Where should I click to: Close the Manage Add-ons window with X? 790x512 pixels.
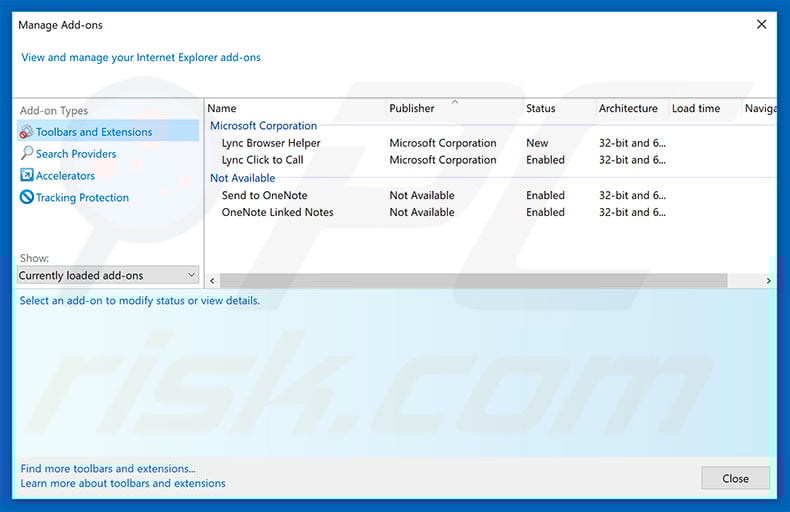(x=761, y=24)
